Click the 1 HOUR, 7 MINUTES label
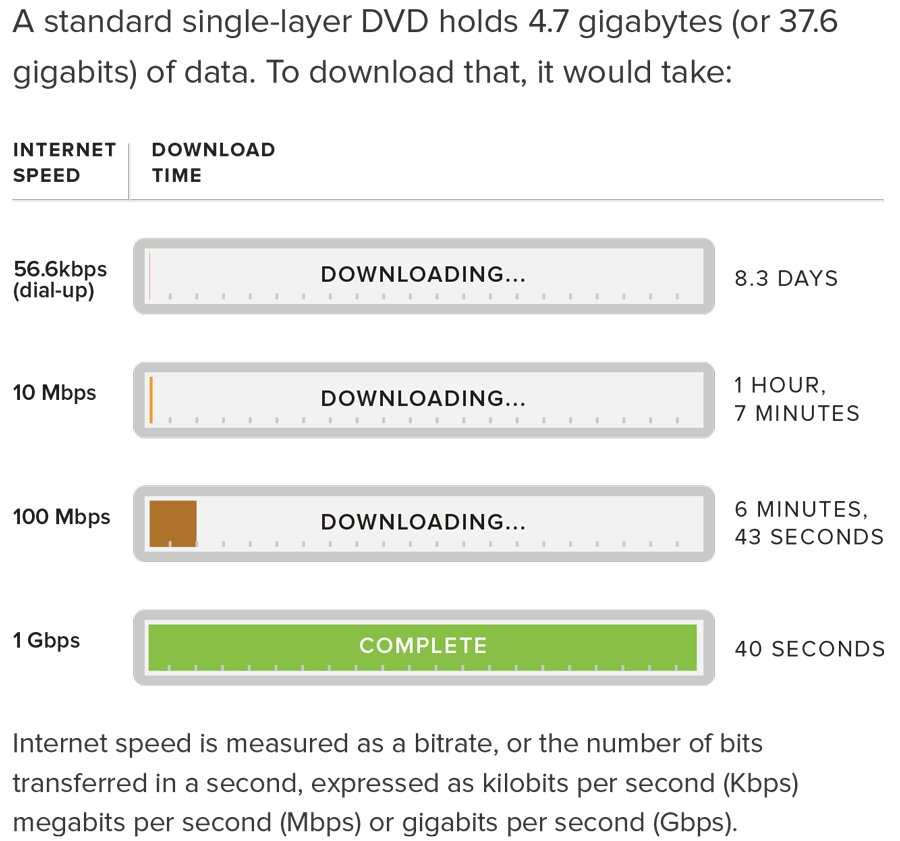The image size is (900, 841). 797,399
